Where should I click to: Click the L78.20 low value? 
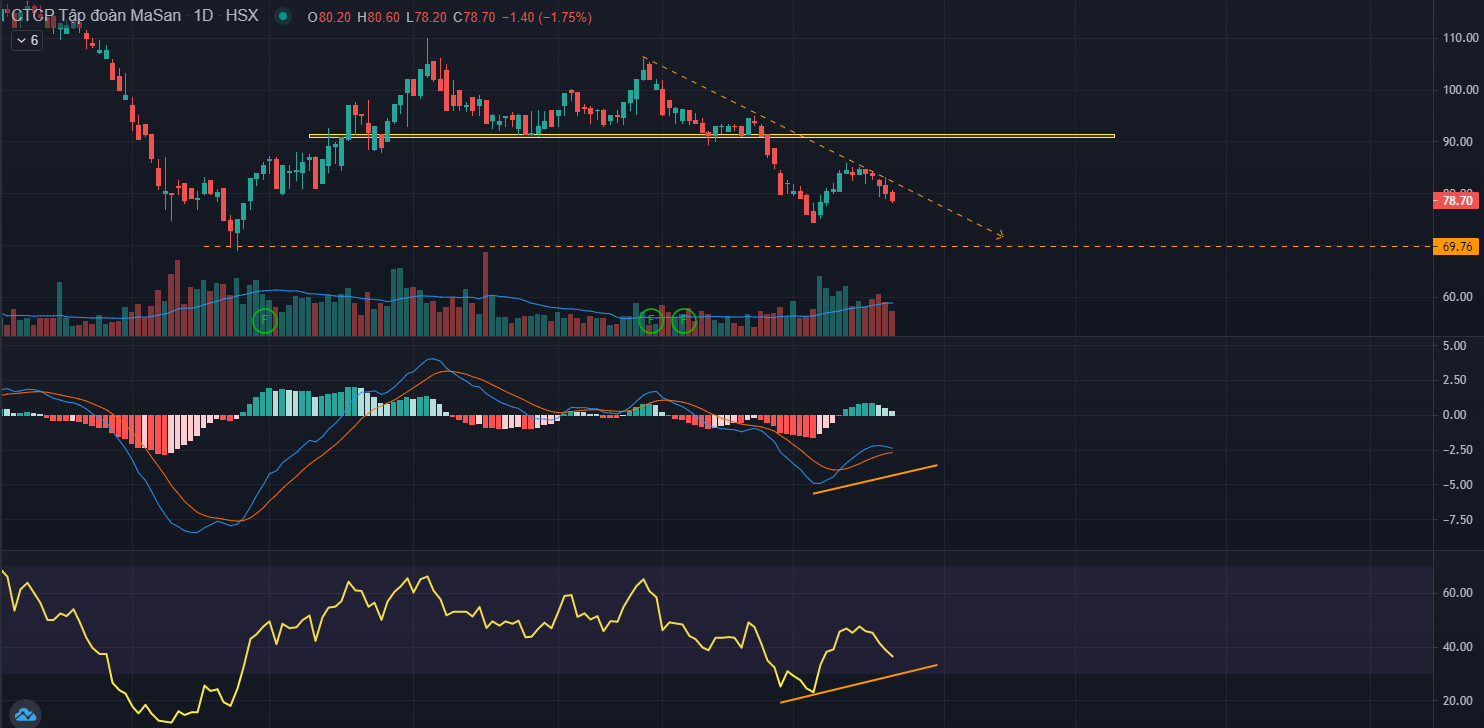[426, 18]
